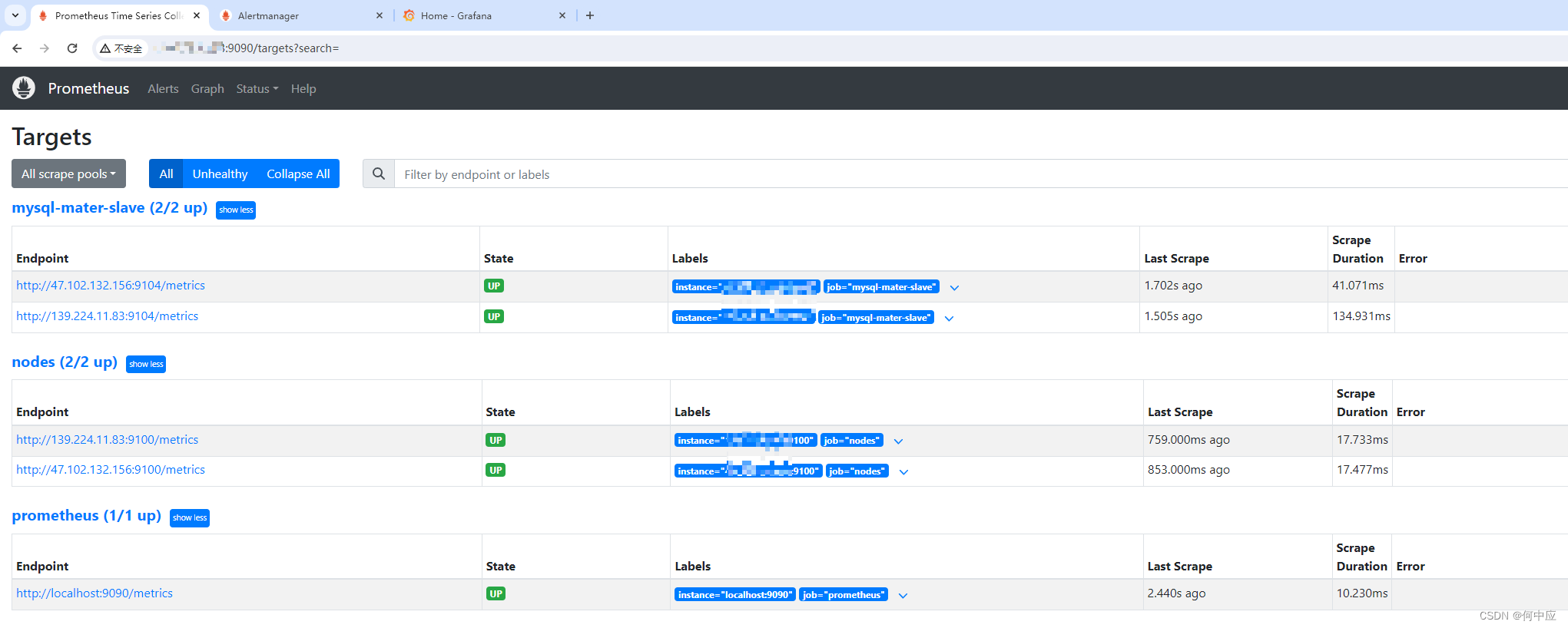Click the Alertmanager tab favicon

point(226,15)
